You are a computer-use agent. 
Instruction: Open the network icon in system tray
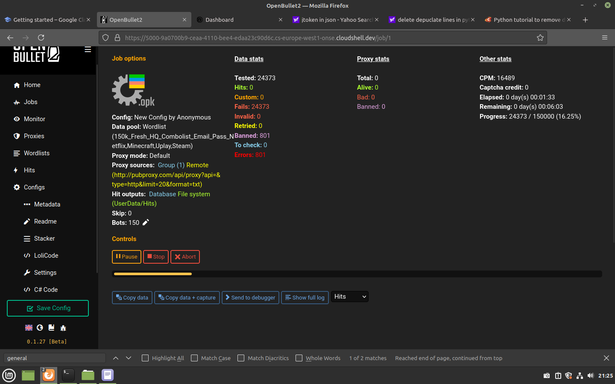(580, 376)
